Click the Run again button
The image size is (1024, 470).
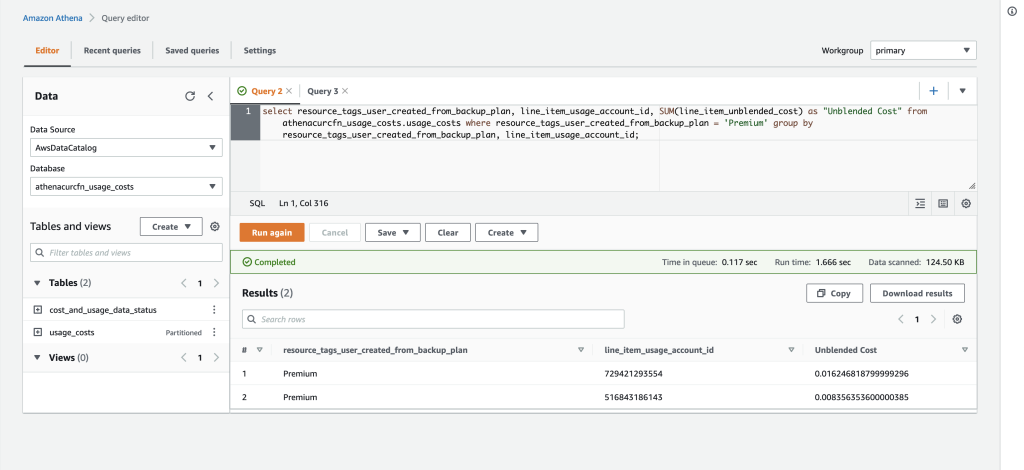[x=272, y=232]
